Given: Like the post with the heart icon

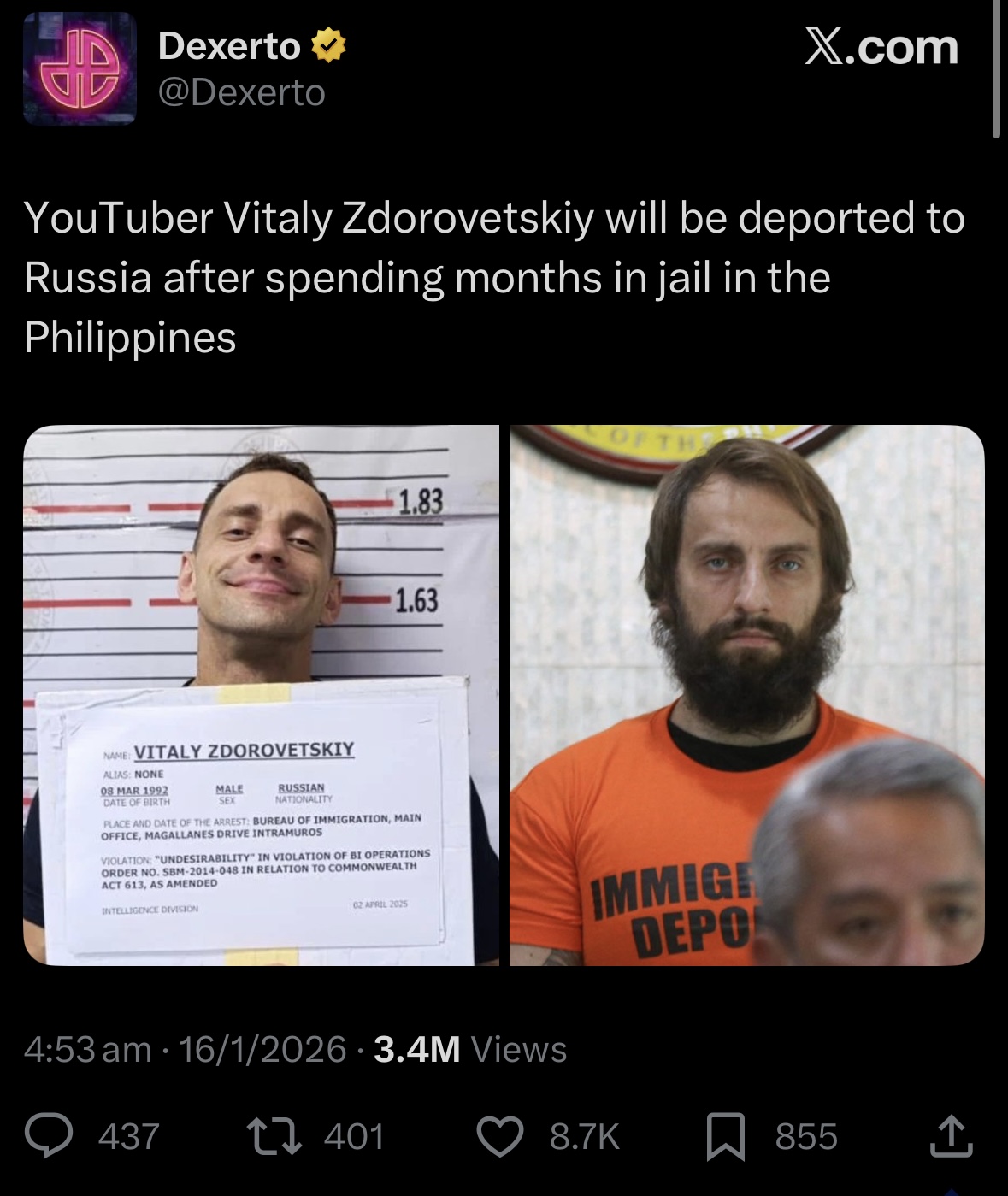Looking at the screenshot, I should point(499,1136).
